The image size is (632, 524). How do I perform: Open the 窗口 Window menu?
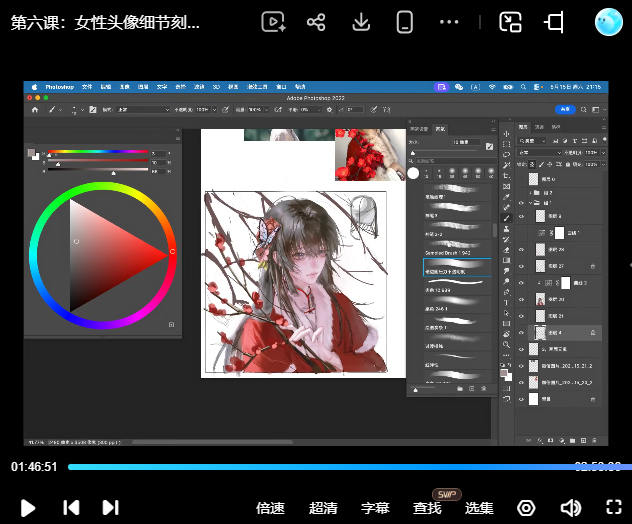[281, 87]
